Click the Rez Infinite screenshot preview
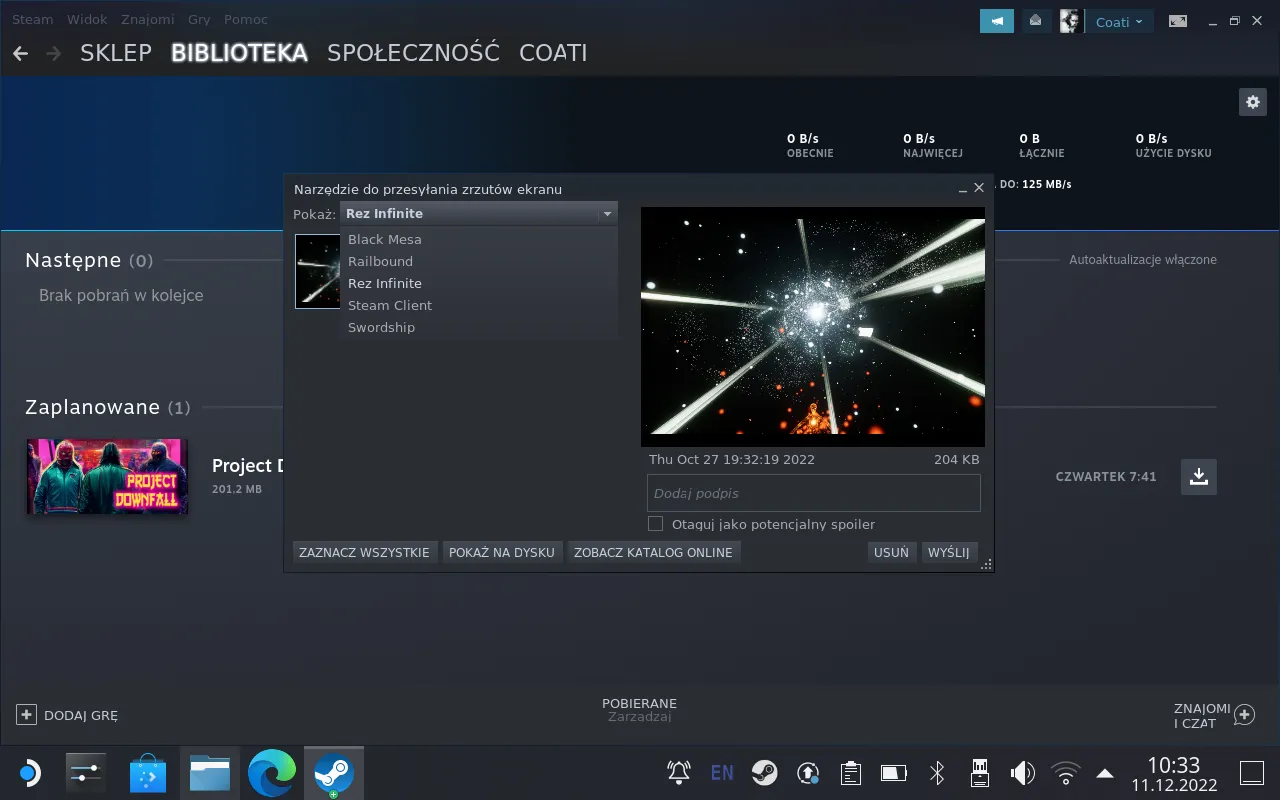The width and height of the screenshot is (1280, 800). point(812,326)
